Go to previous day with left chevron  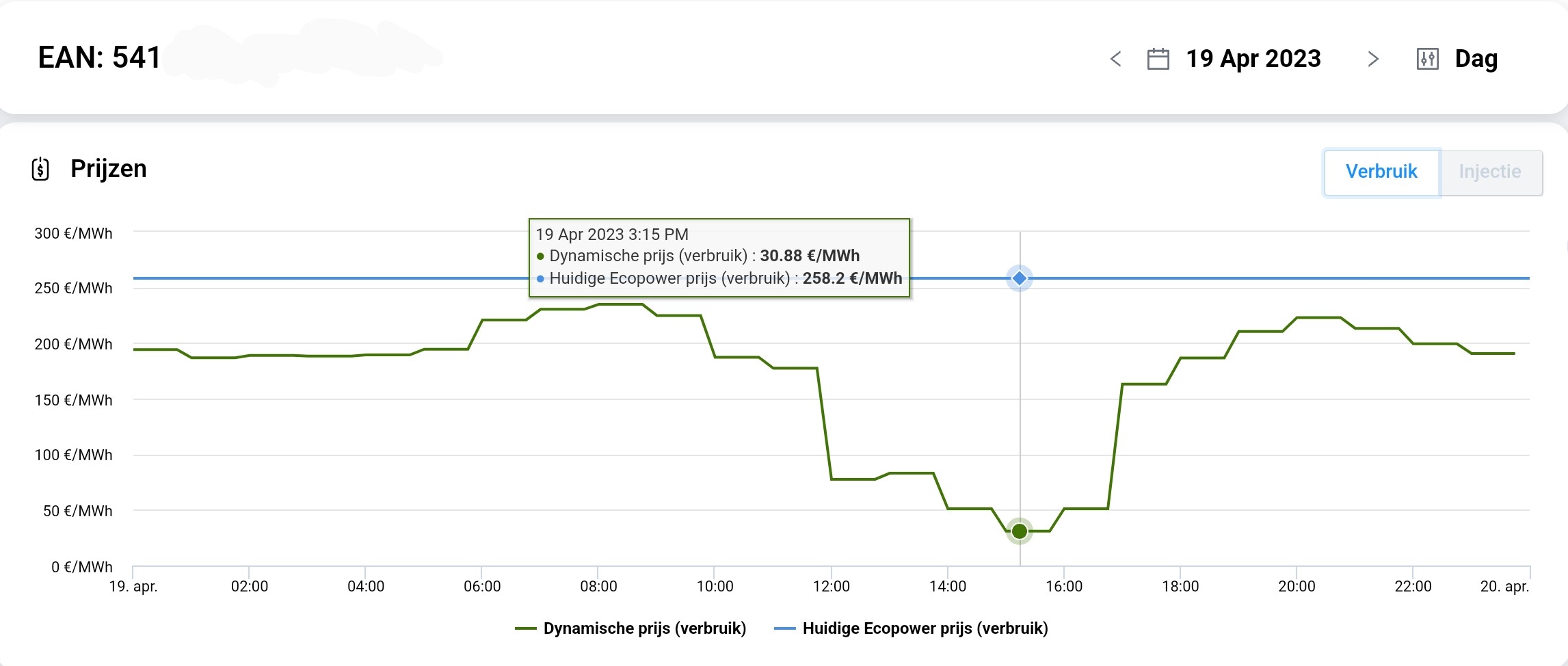click(x=1115, y=59)
